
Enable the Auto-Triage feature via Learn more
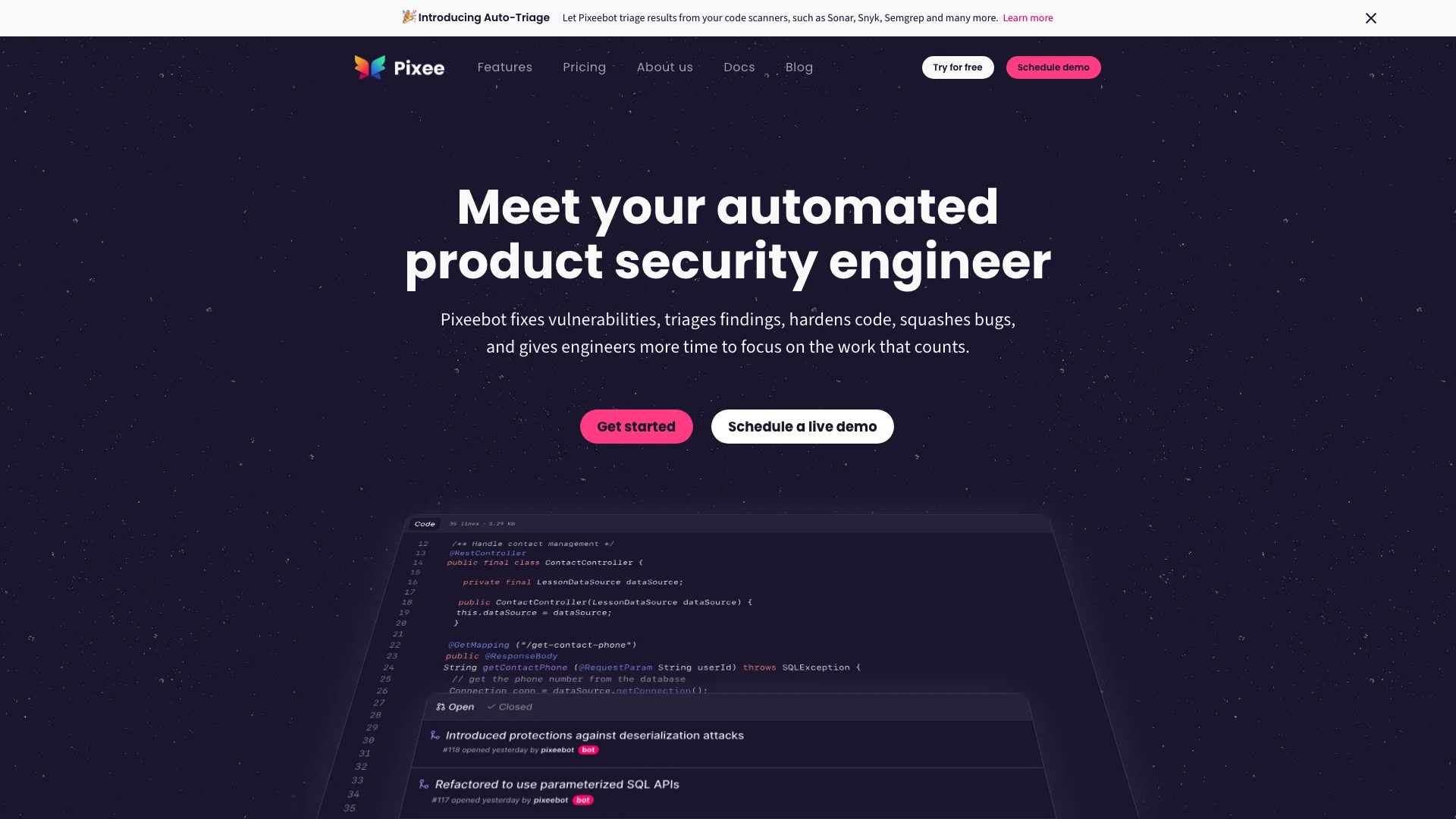(x=1028, y=17)
